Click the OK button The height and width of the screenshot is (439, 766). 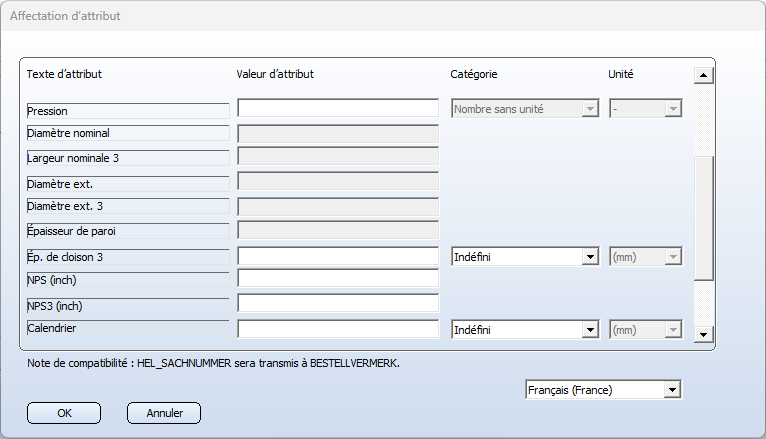pos(64,412)
